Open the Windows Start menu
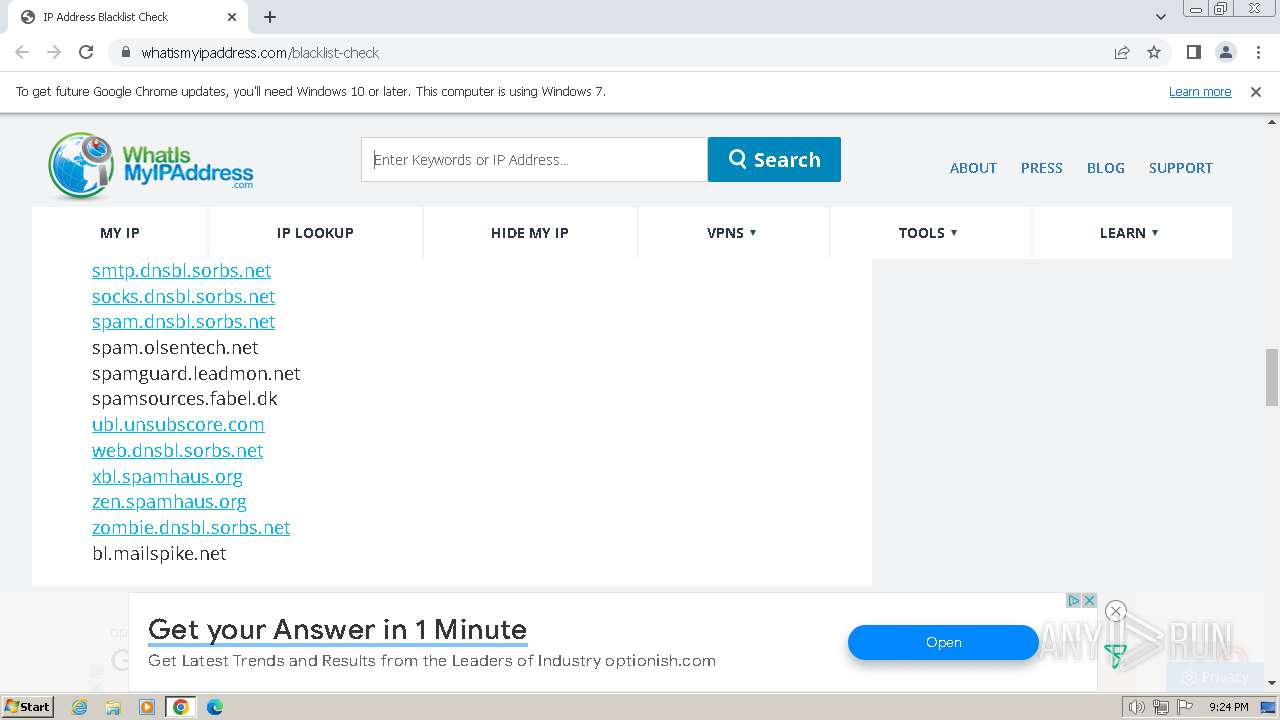Viewport: 1280px width, 720px height. coord(27,707)
